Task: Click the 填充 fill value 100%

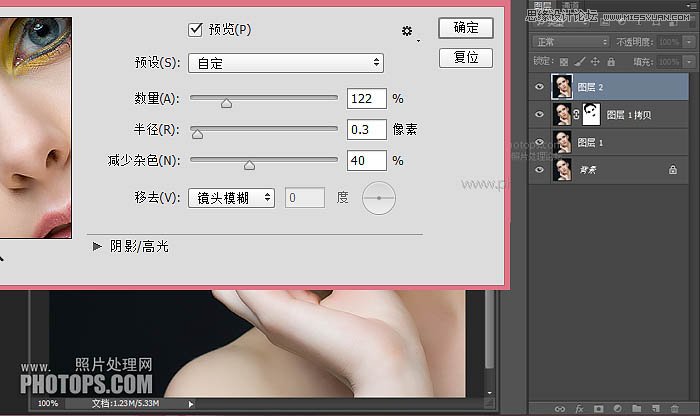Action: click(669, 62)
